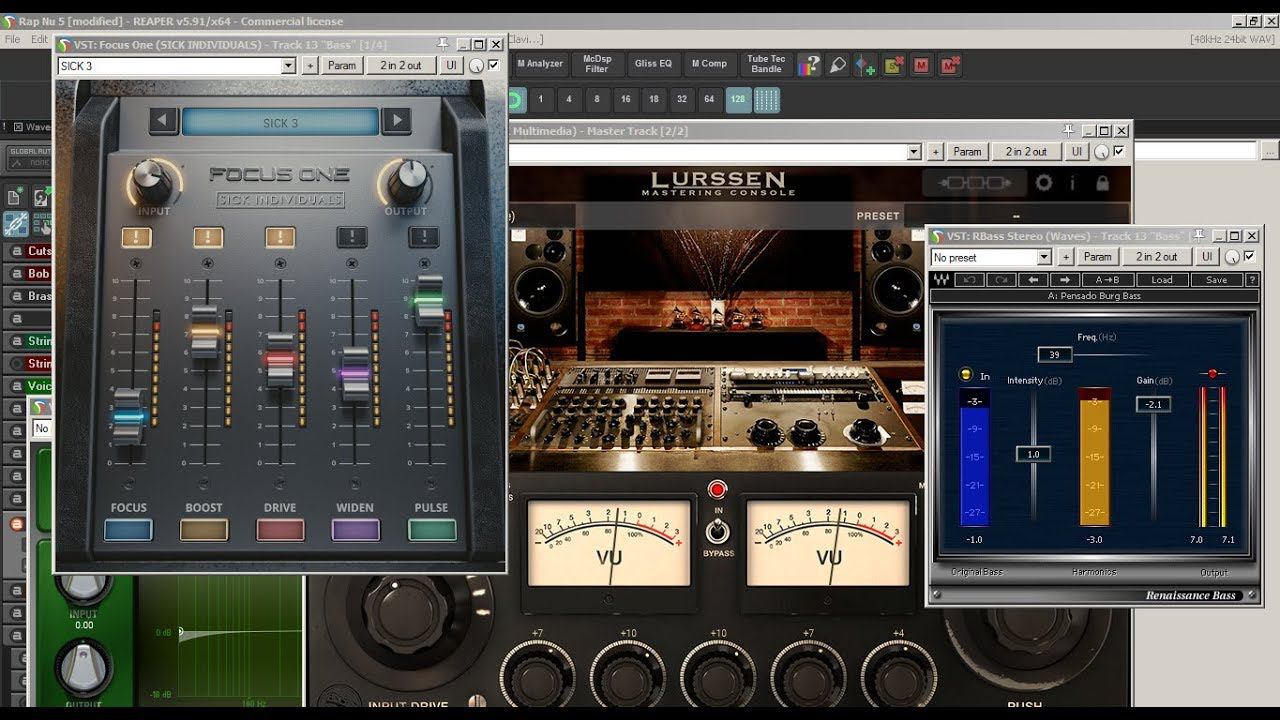1280x720 pixels.
Task: Click the red M mute toolbar icon
Action: [x=921, y=65]
